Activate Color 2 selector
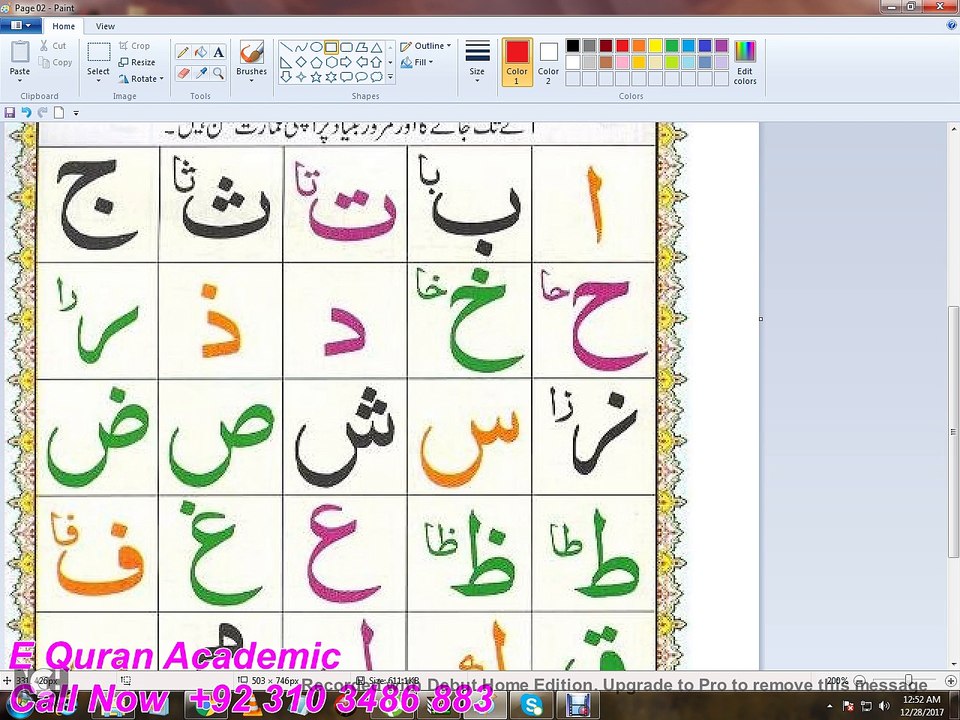The width and height of the screenshot is (960, 720). pos(548,62)
